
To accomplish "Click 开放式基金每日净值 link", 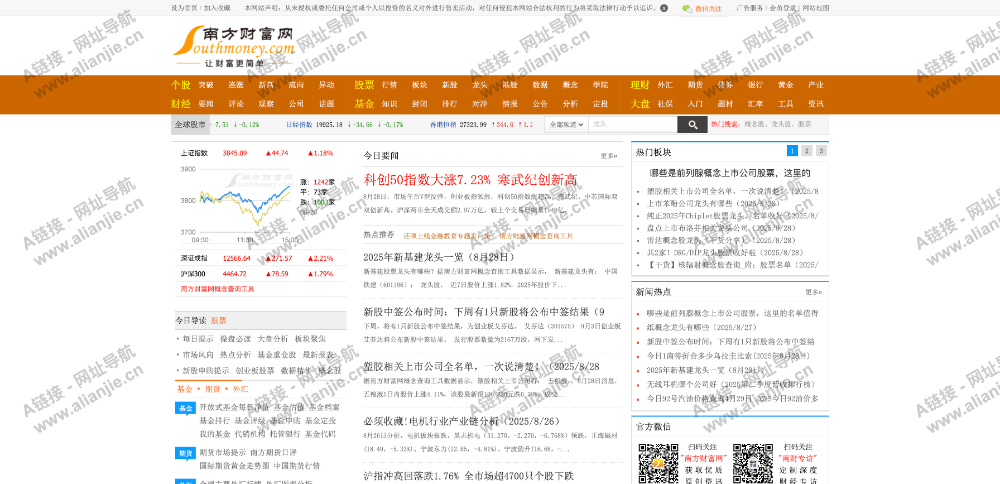I will tap(233, 407).
